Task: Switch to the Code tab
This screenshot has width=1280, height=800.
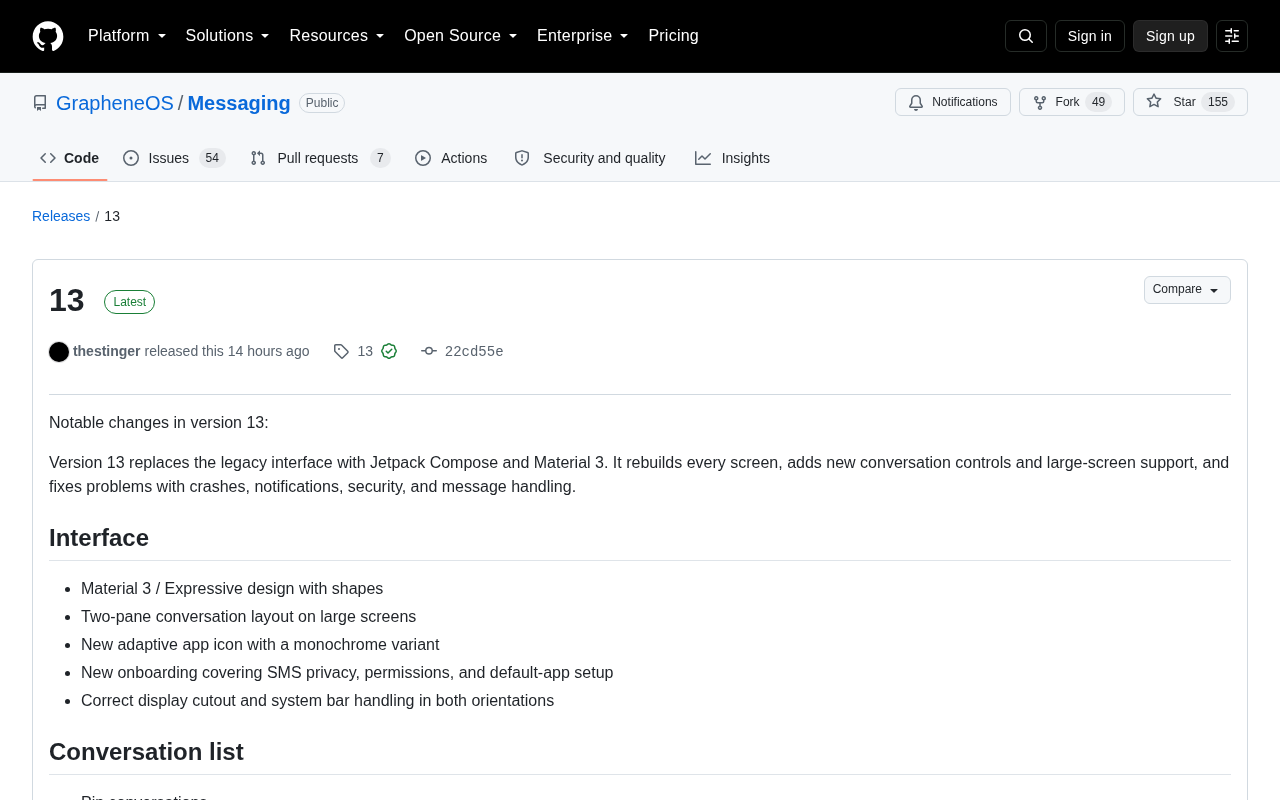Action: 70,158
